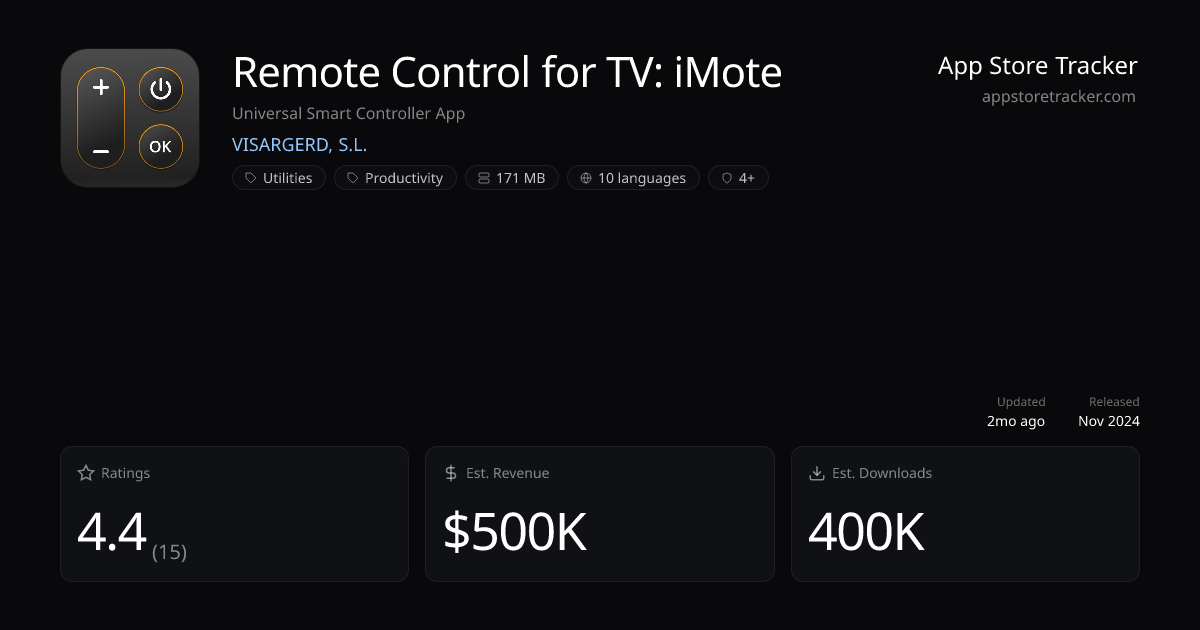Click the globe icon in languages tag
The height and width of the screenshot is (630, 1200).
pos(585,178)
